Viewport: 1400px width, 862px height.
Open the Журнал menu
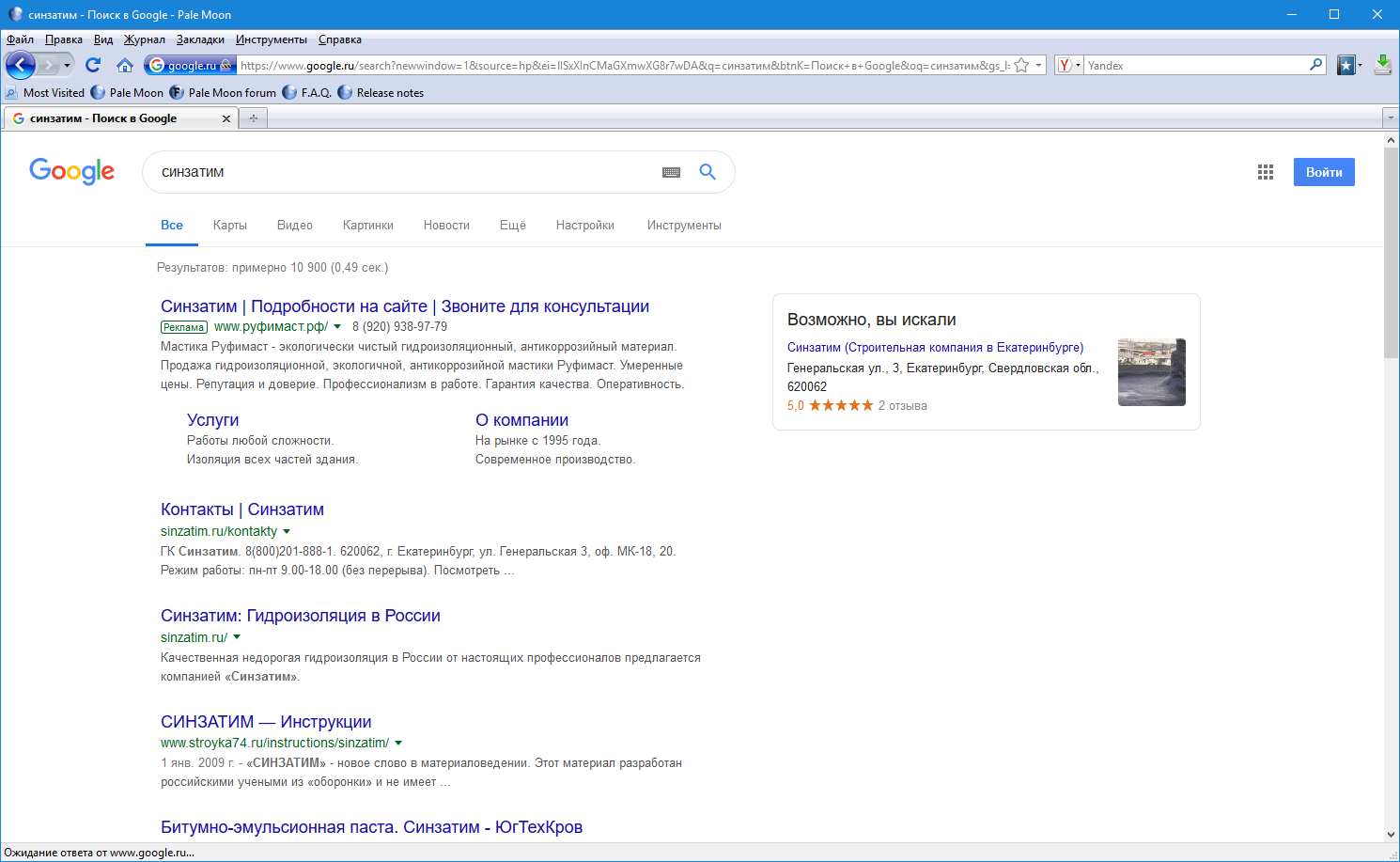pyautogui.click(x=145, y=39)
